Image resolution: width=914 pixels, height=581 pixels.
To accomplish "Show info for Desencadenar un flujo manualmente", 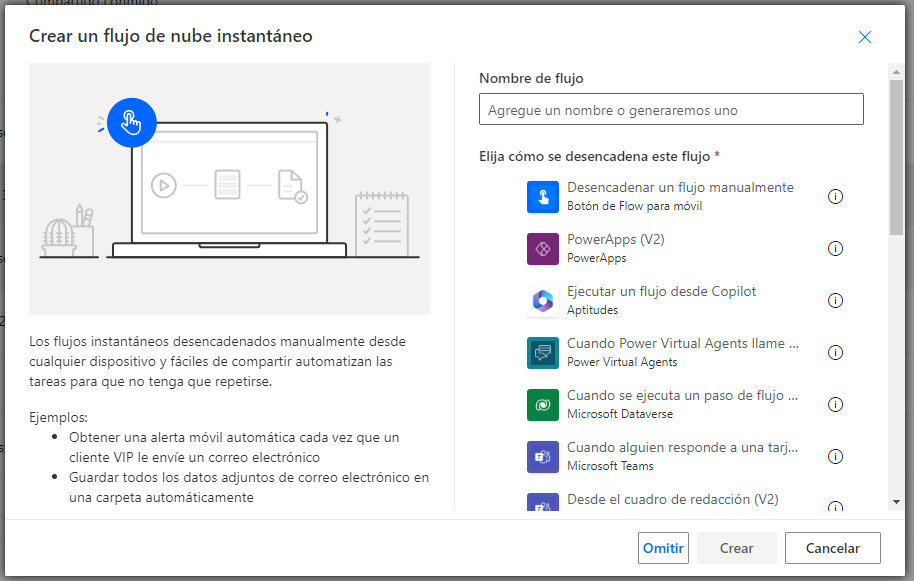I will click(x=835, y=197).
